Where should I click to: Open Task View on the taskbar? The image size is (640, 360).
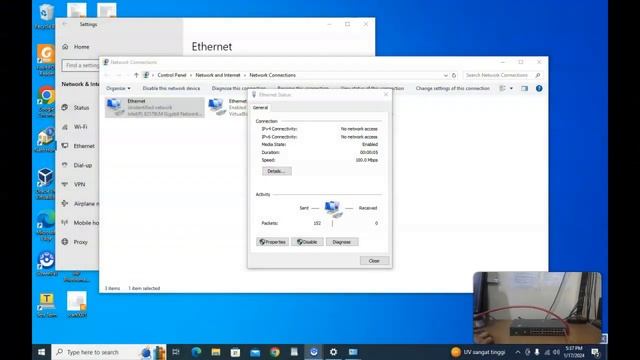pyautogui.click(x=176, y=352)
